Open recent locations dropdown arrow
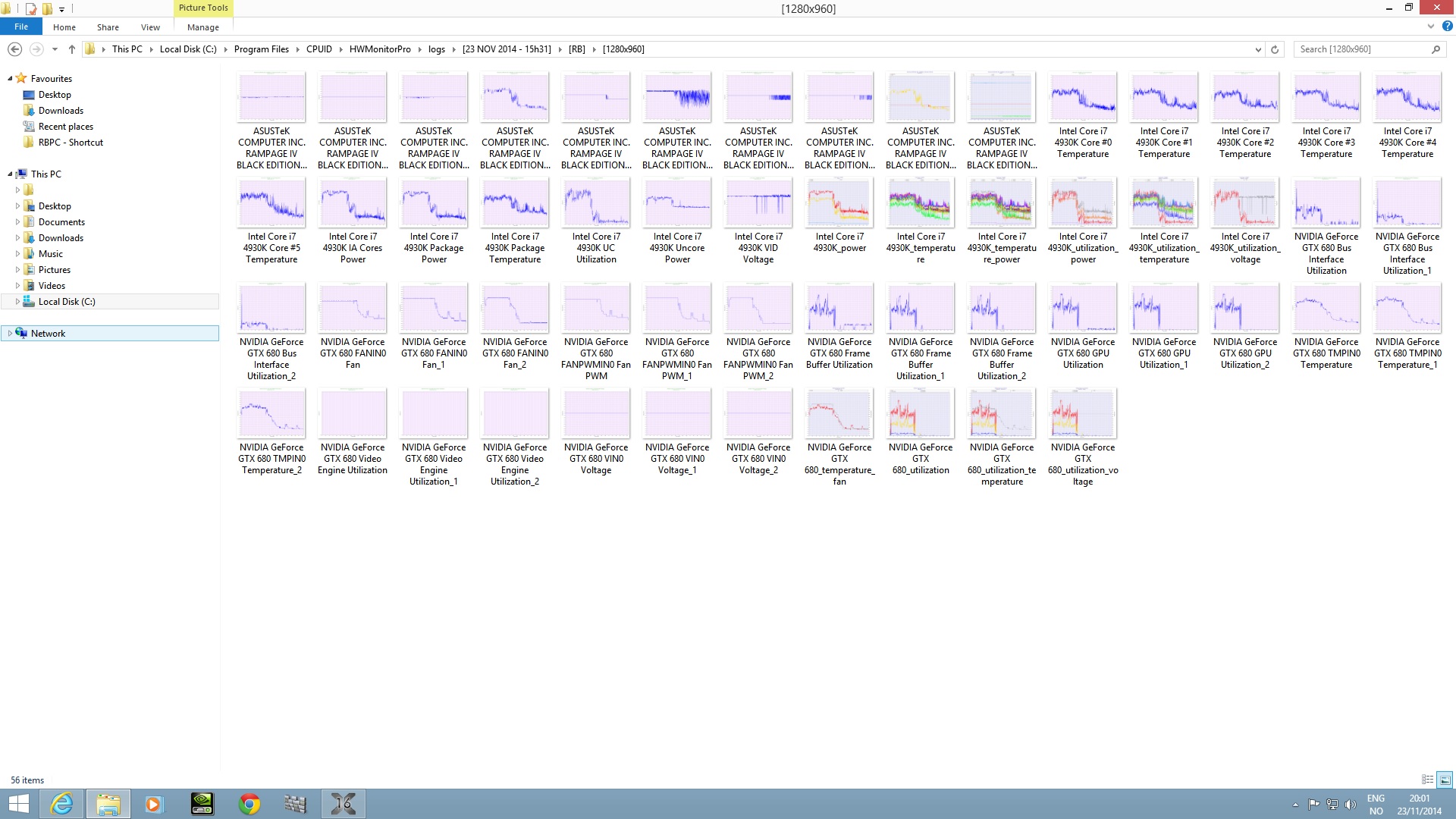1456x819 pixels. [55, 49]
